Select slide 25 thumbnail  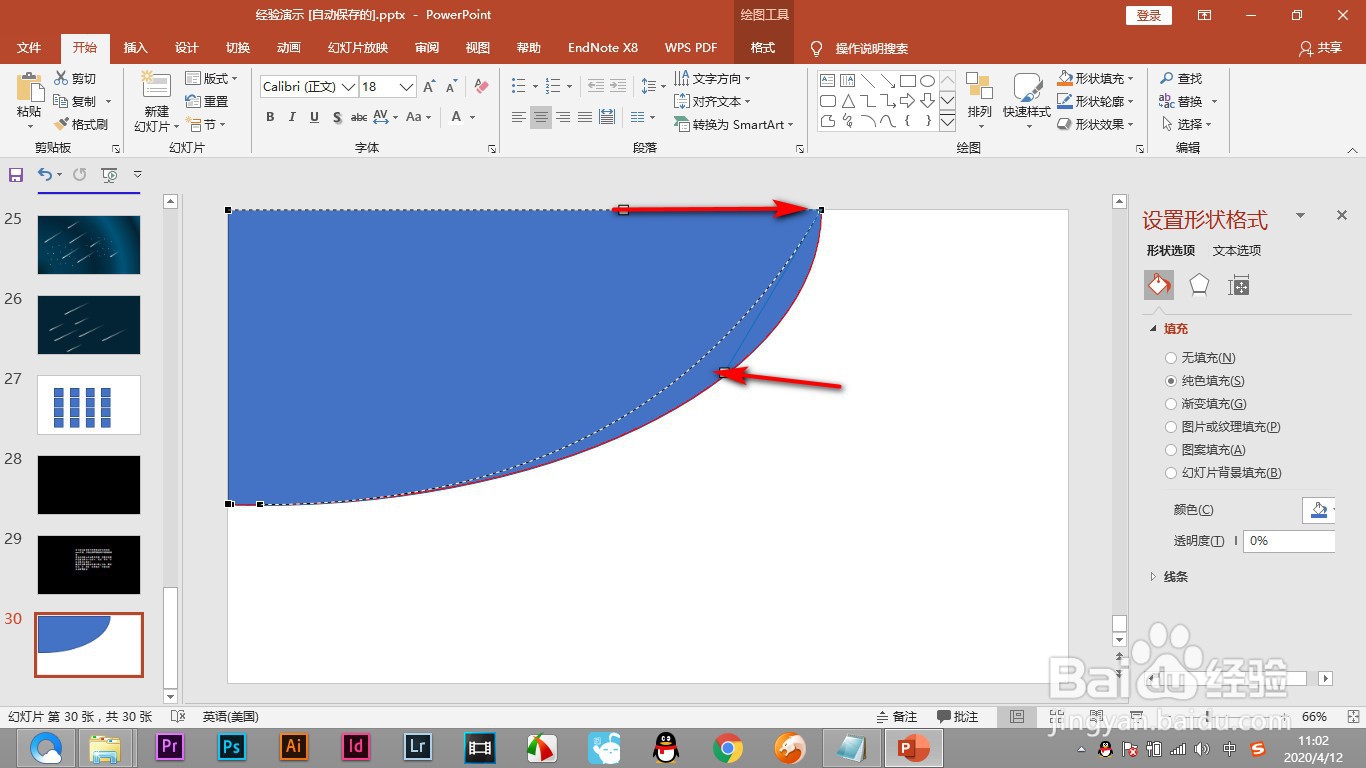[89, 245]
